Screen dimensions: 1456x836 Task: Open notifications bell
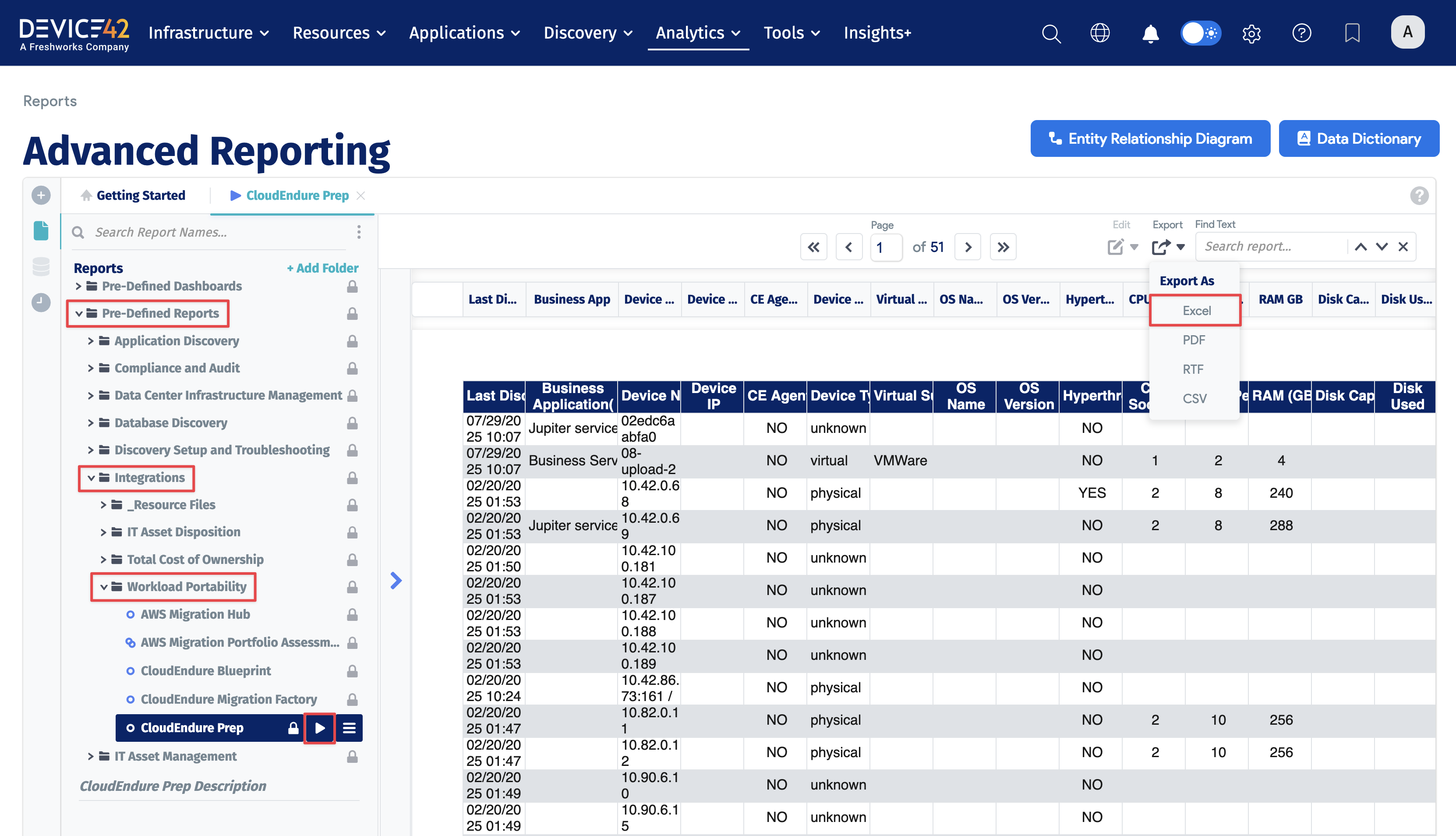click(x=1150, y=33)
